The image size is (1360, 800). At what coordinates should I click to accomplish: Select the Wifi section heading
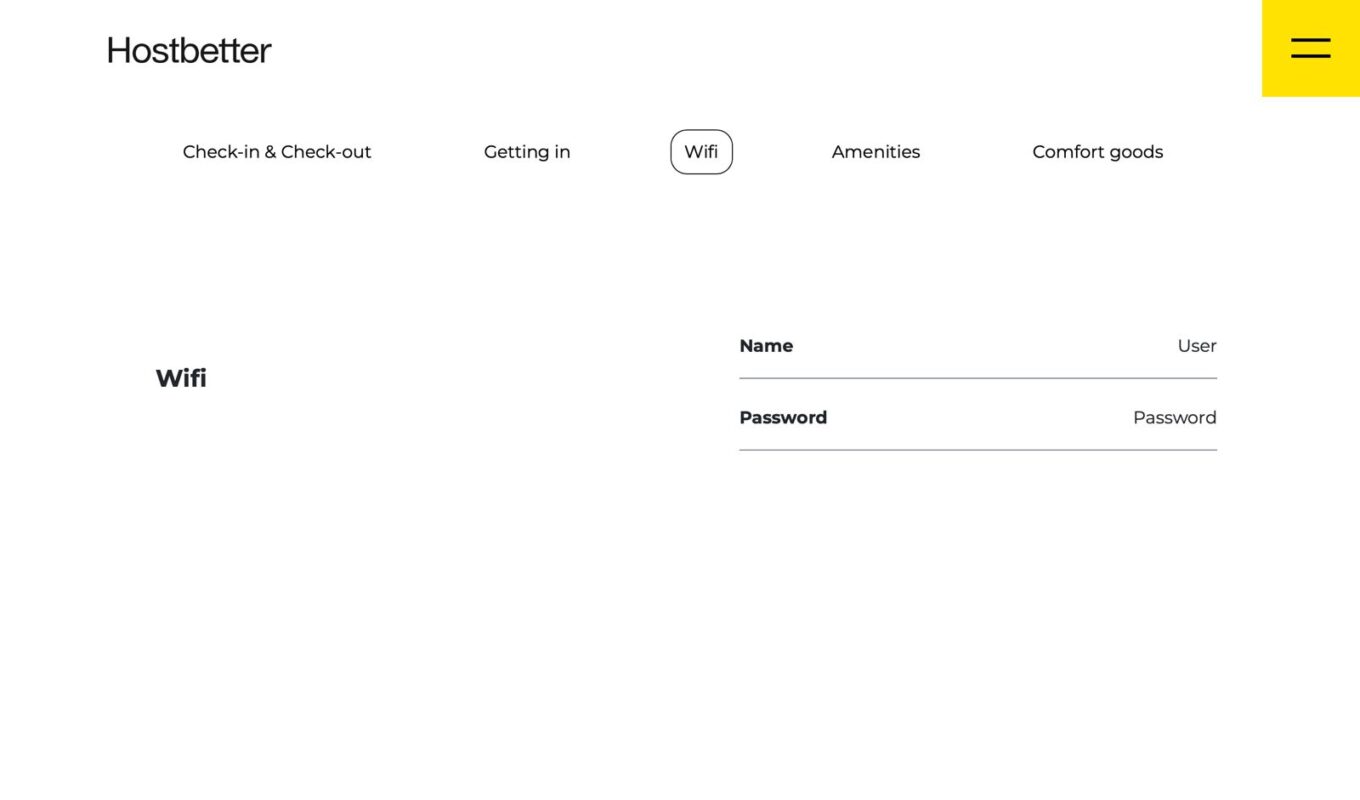point(181,378)
